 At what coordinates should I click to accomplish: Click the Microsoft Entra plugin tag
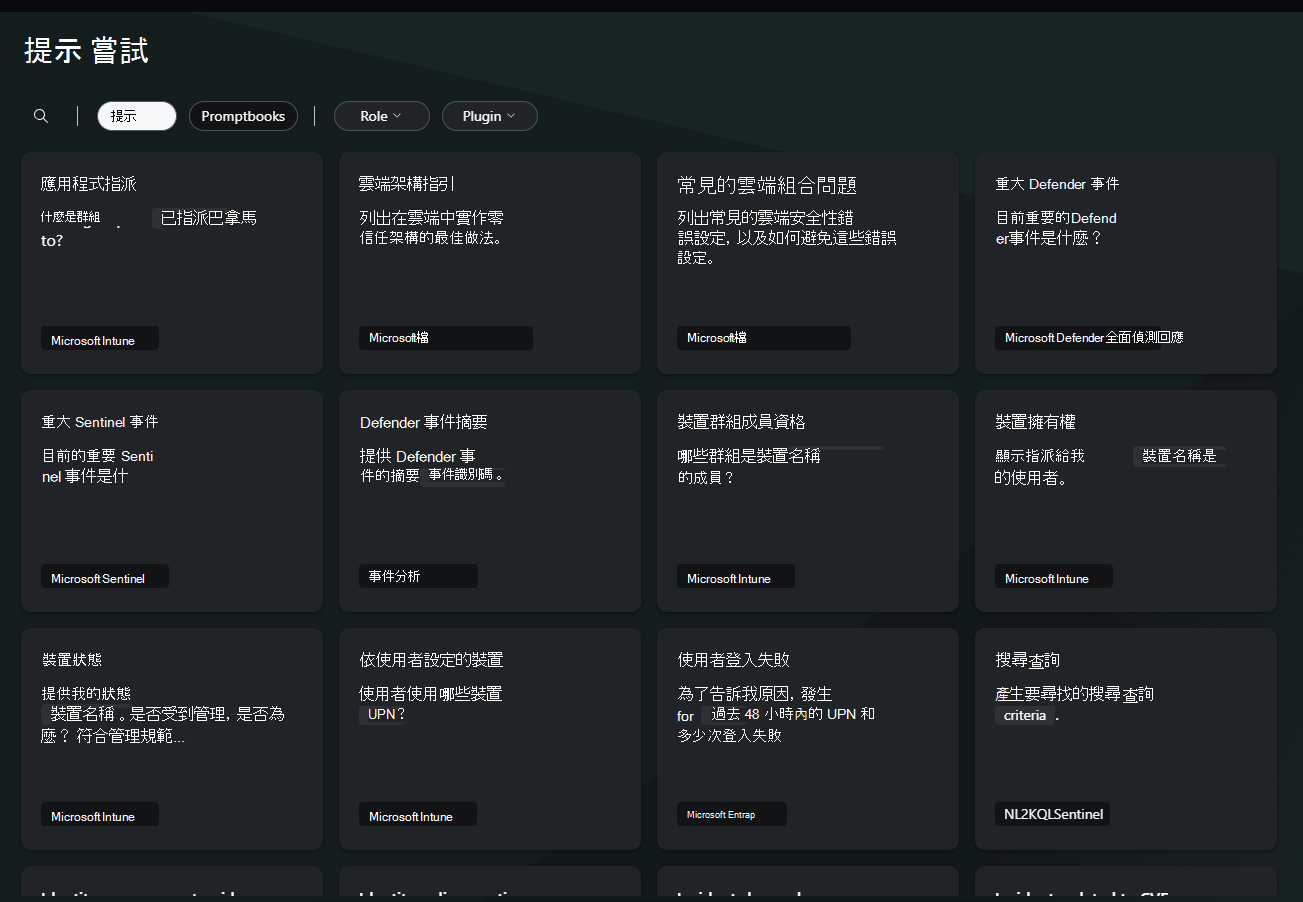(732, 814)
